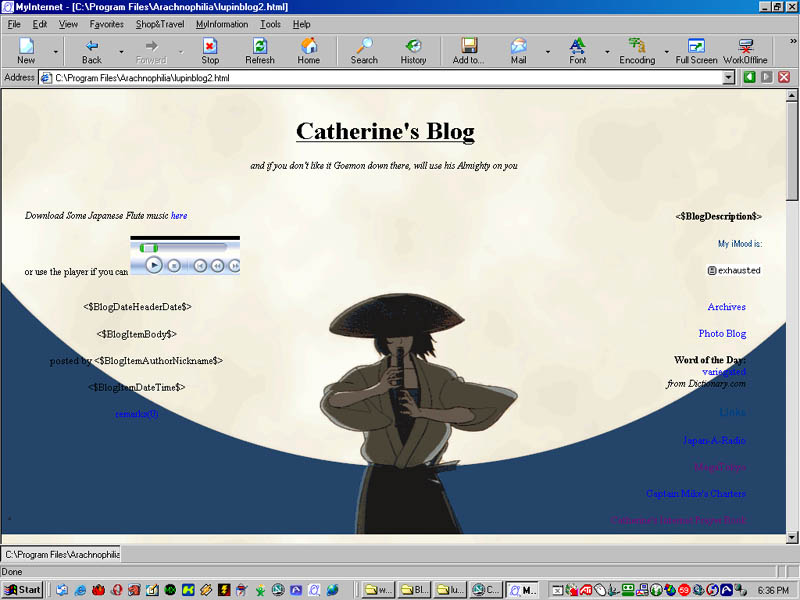Open the Mail button dropdown arrow
The image size is (800, 600).
click(x=548, y=52)
